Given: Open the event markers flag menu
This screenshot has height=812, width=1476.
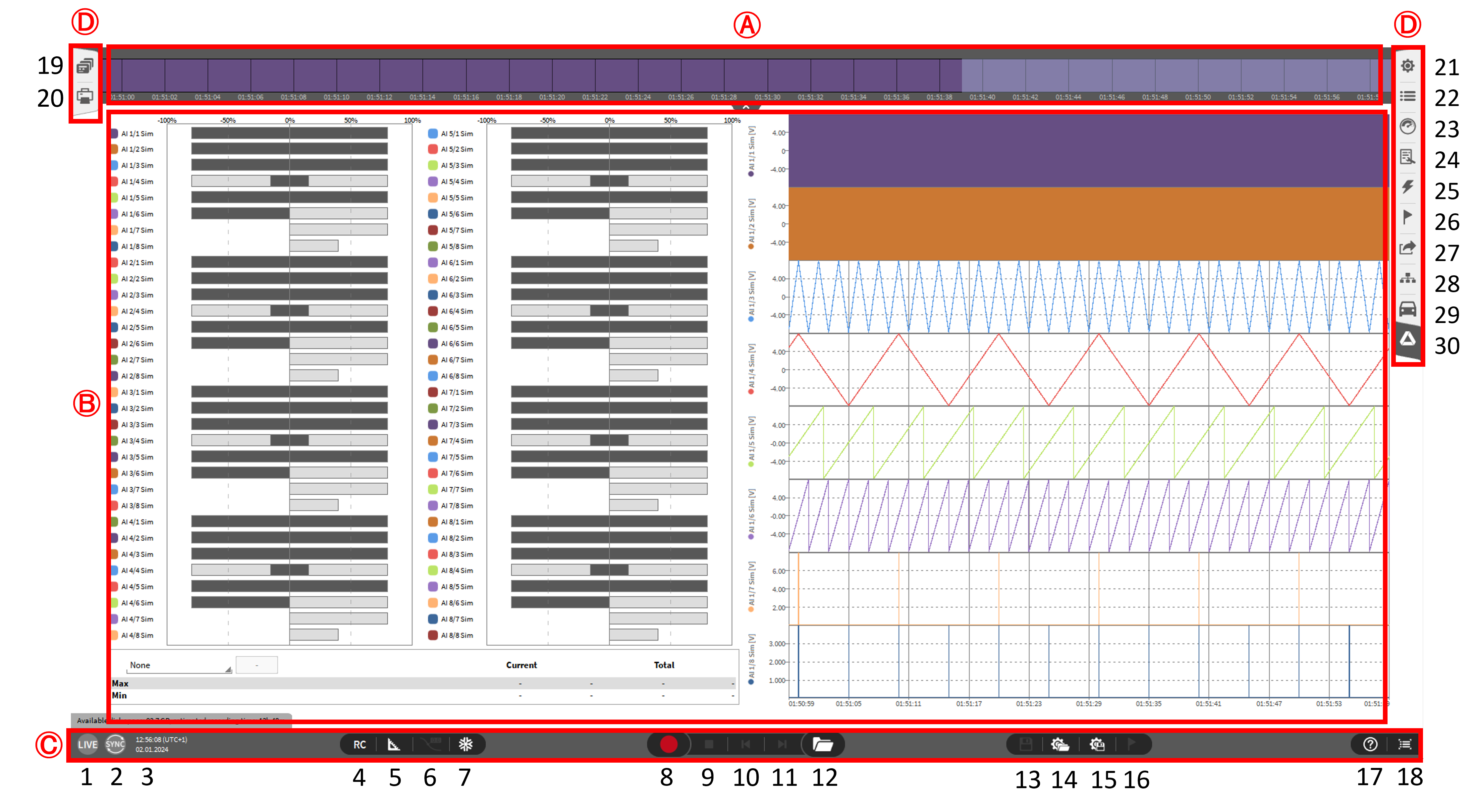Looking at the screenshot, I should 1407,217.
